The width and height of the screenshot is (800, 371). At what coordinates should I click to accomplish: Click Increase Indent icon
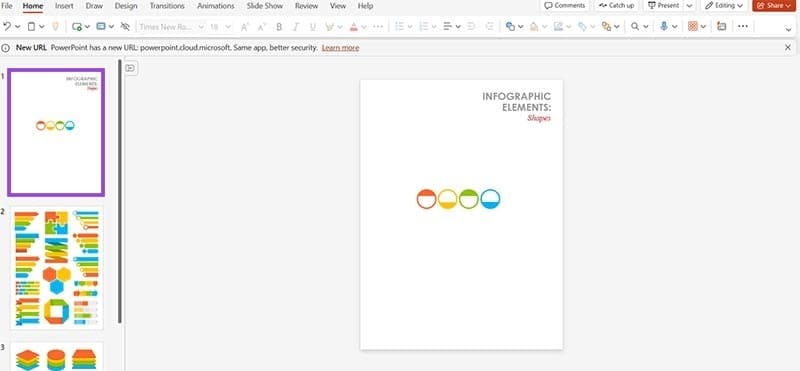click(x=489, y=27)
